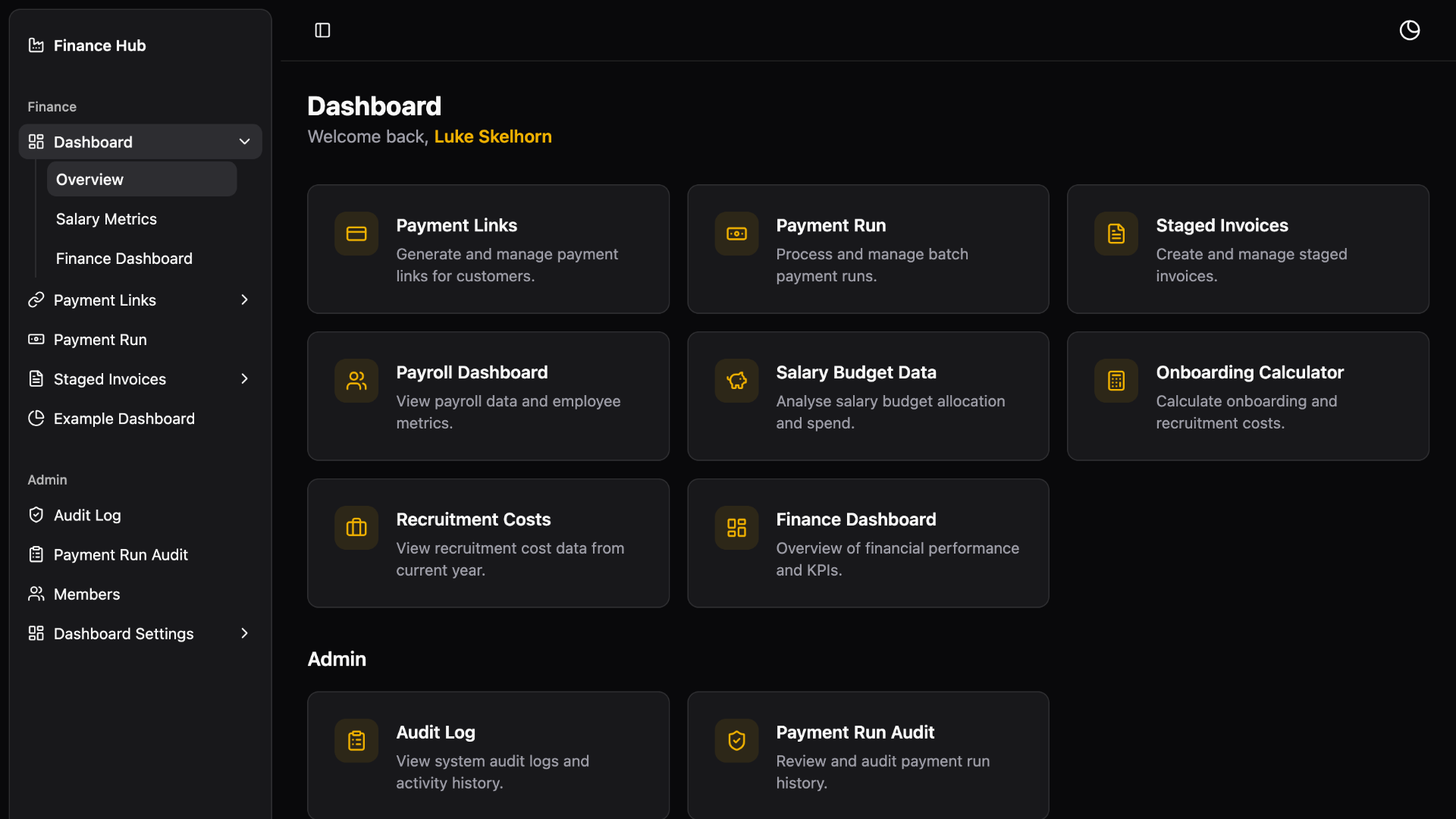Click the Finance Hub logo icon
This screenshot has height=819, width=1456.
coord(36,45)
